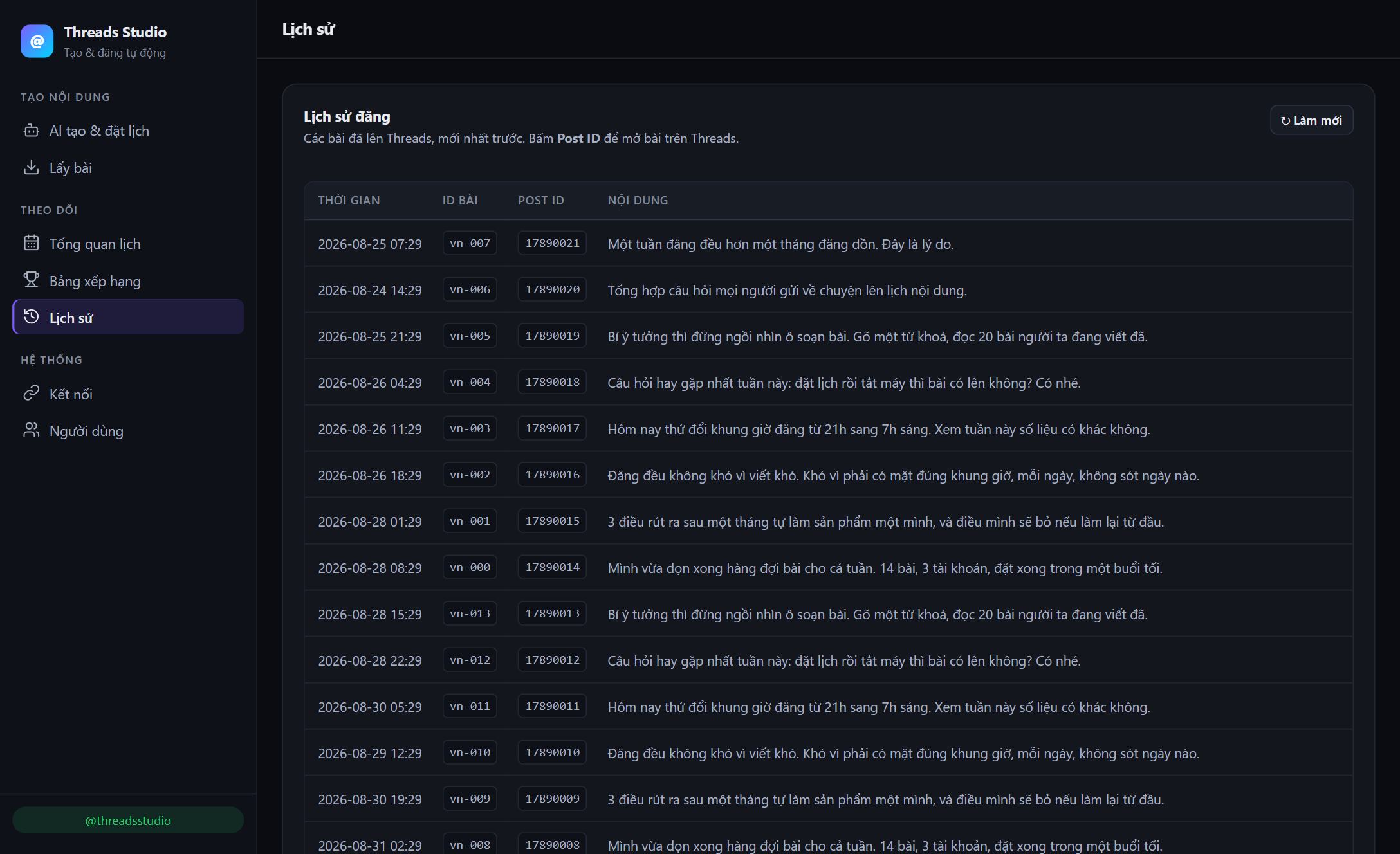The image size is (1400, 854).
Task: Click the vn-005 post ID badge
Action: point(470,336)
